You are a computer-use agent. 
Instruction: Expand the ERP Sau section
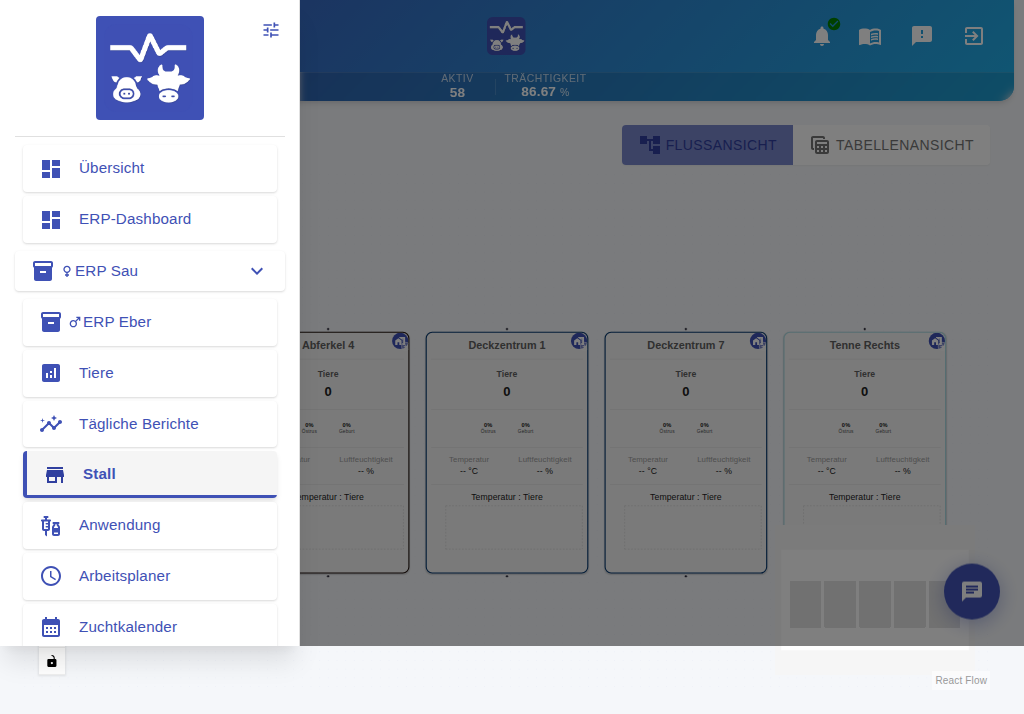tap(150, 270)
